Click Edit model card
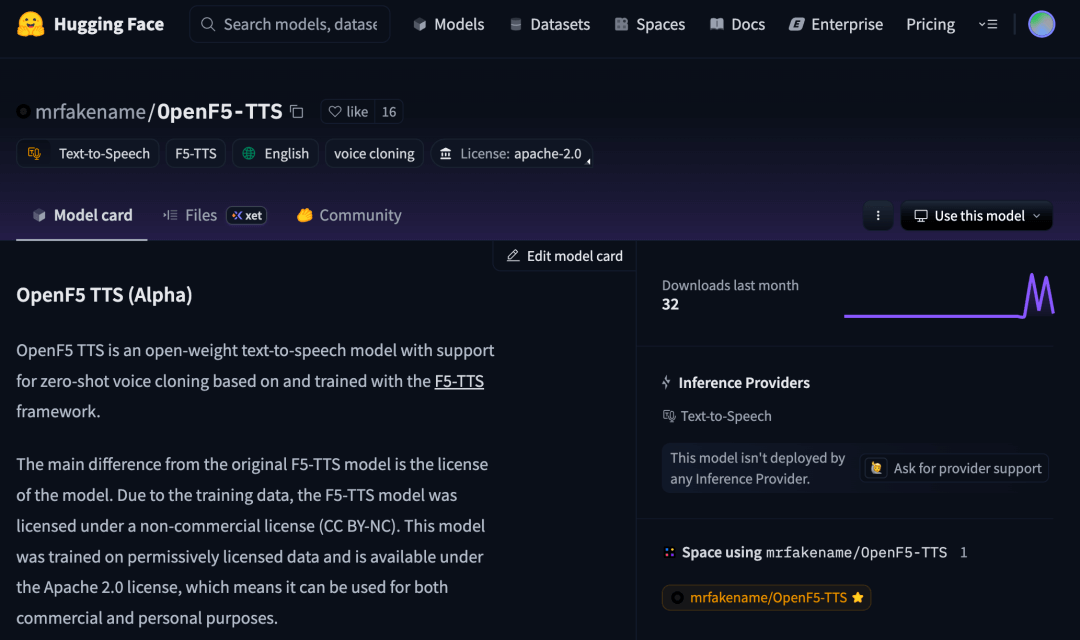The height and width of the screenshot is (640, 1080). point(564,256)
